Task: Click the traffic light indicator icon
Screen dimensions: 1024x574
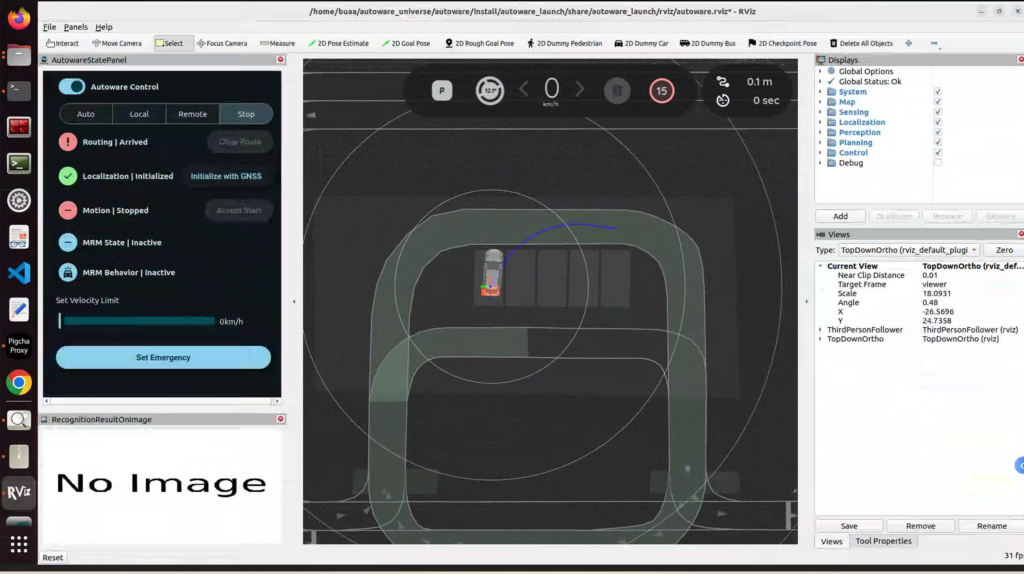Action: point(617,91)
